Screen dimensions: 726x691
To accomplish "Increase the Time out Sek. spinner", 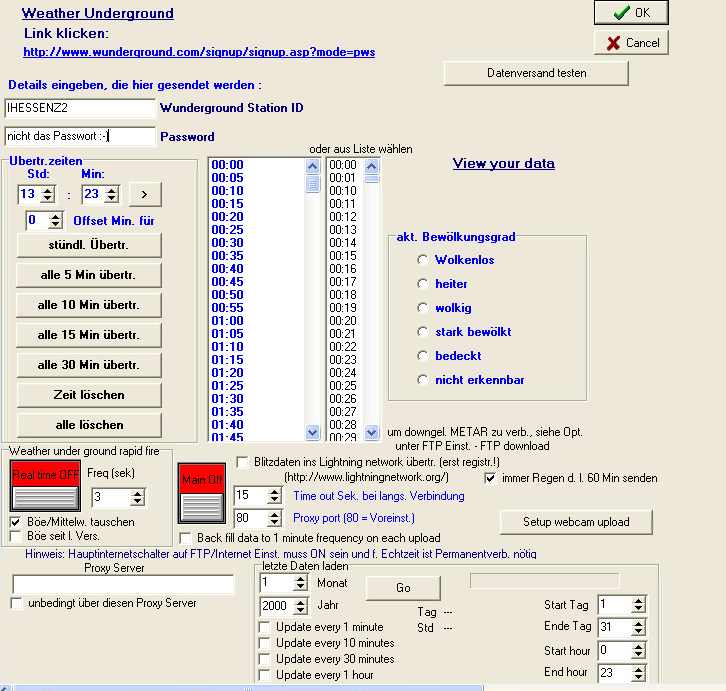I will [275, 492].
